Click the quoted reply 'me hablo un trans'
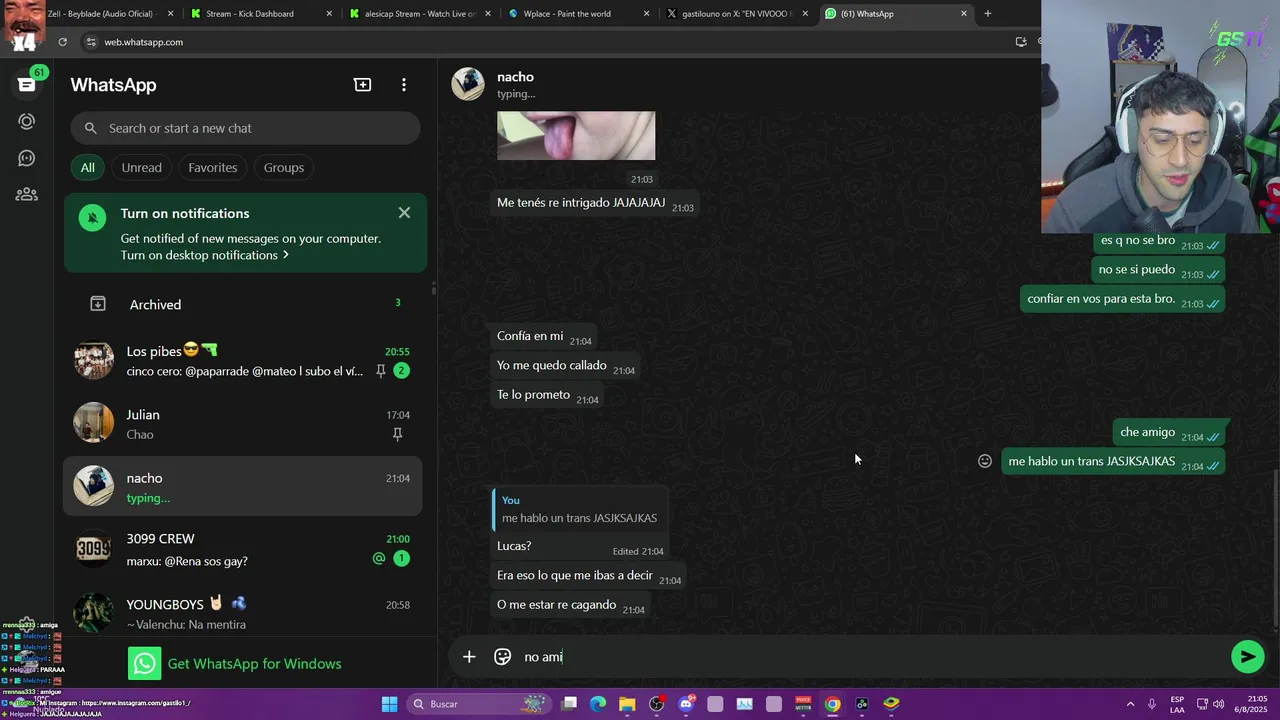This screenshot has width=1280, height=720. click(x=579, y=509)
